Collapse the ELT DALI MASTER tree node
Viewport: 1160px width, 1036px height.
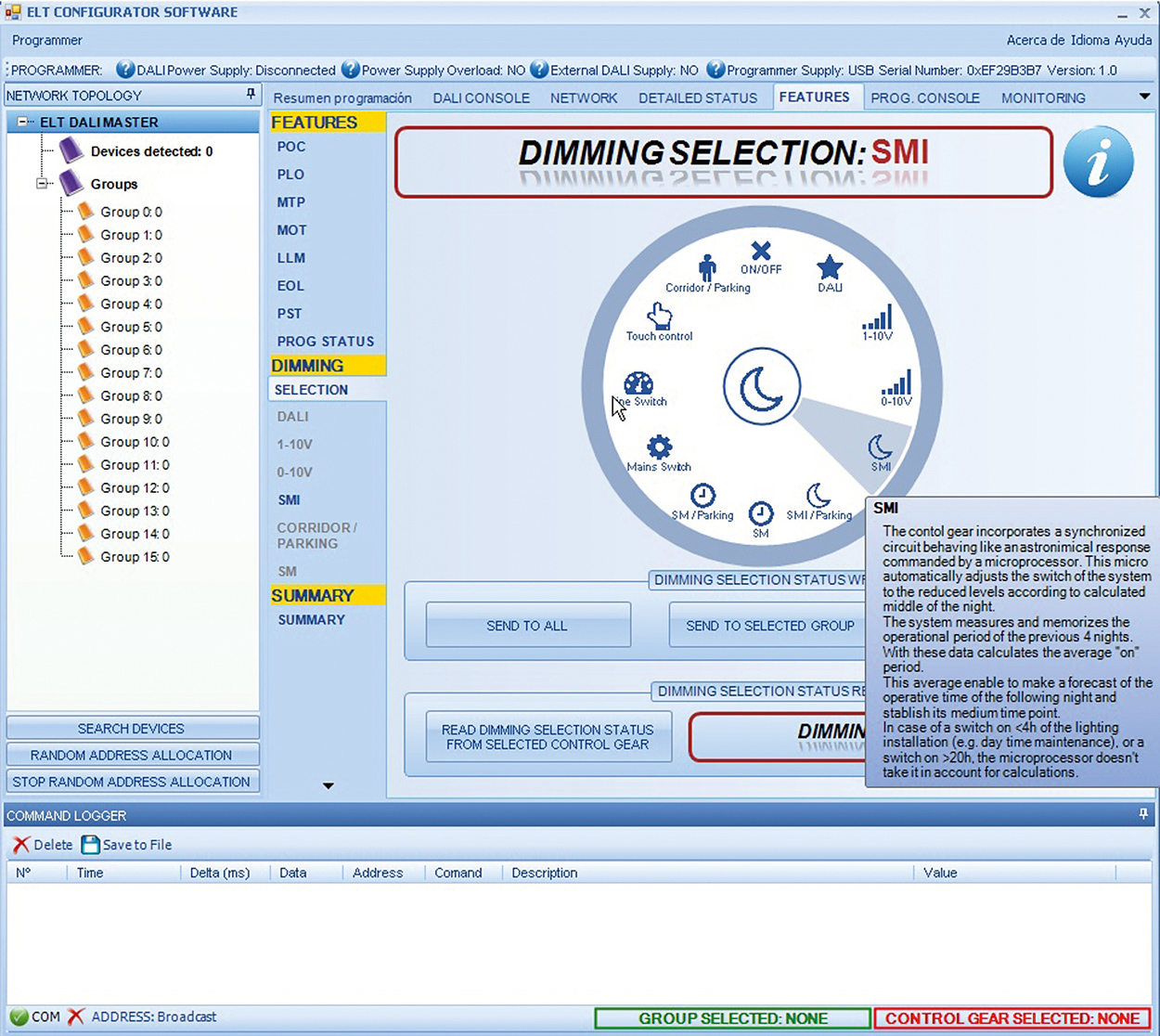[x=24, y=123]
